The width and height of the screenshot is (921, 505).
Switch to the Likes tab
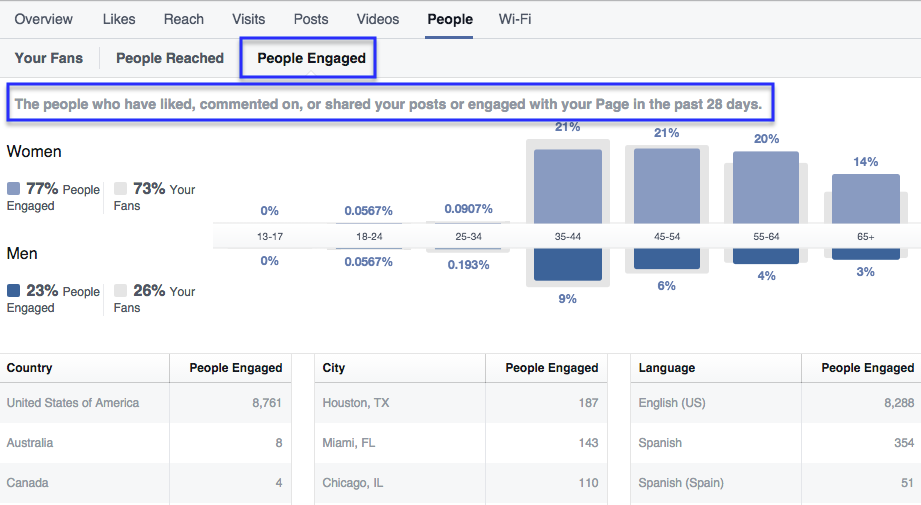coord(119,19)
